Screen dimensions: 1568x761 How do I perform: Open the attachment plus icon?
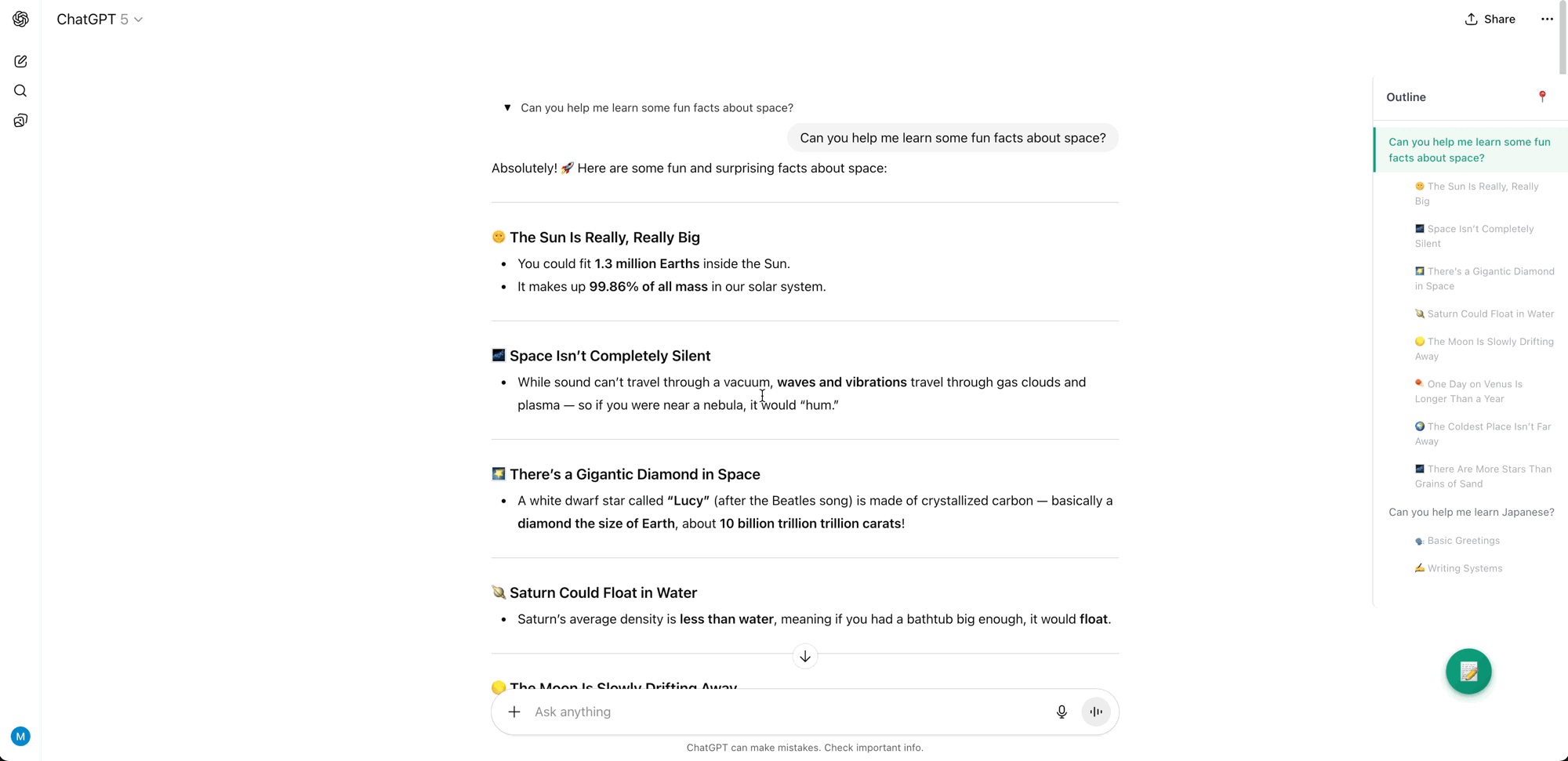point(514,712)
